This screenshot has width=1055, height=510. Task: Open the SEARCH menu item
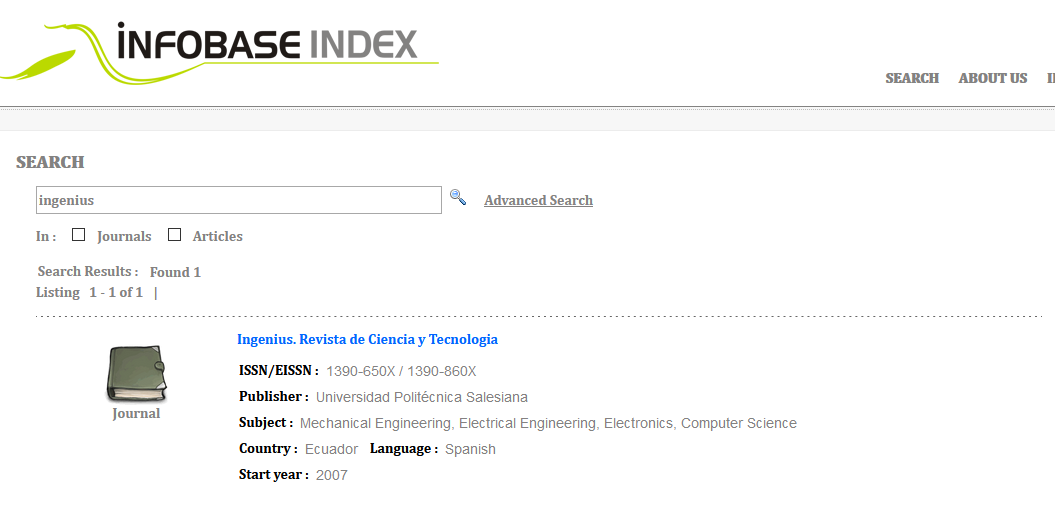[x=912, y=78]
